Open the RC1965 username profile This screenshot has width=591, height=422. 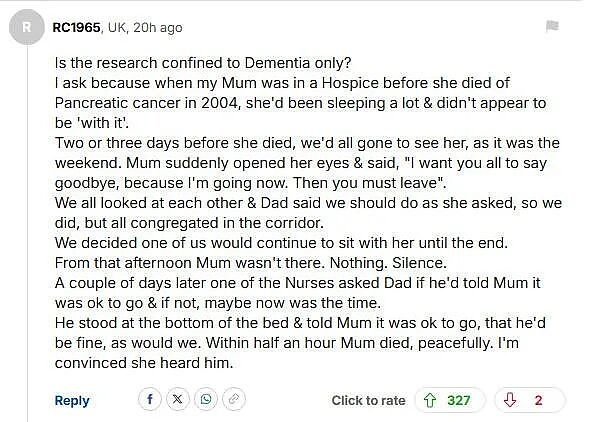(x=77, y=28)
